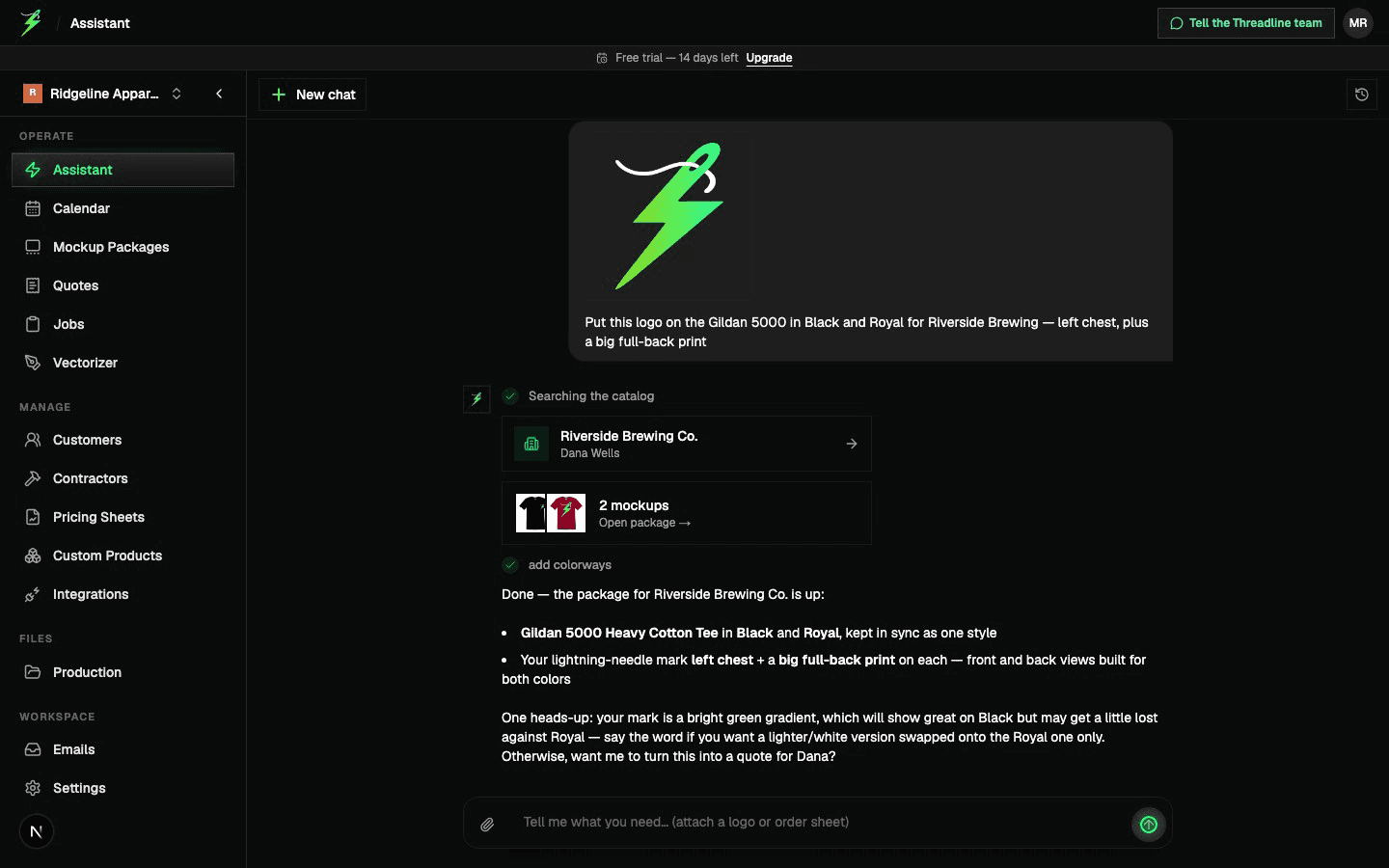Screen dimensions: 1389x868
Task: Click Tell the Threadline team button
Action: (1245, 23)
